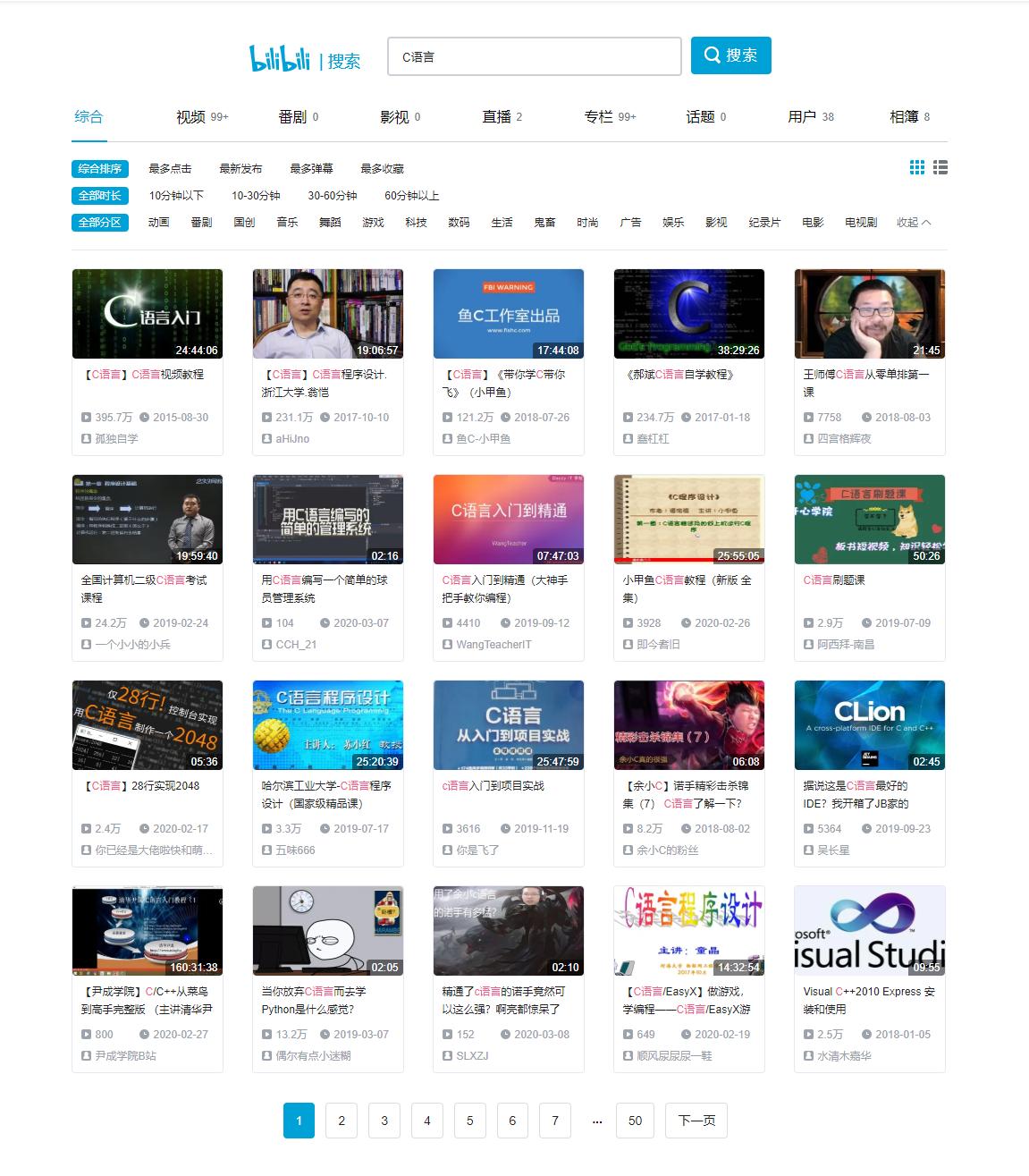Click the uploader icon next to 孤独自学
The image size is (1029, 1176).
pos(86,438)
